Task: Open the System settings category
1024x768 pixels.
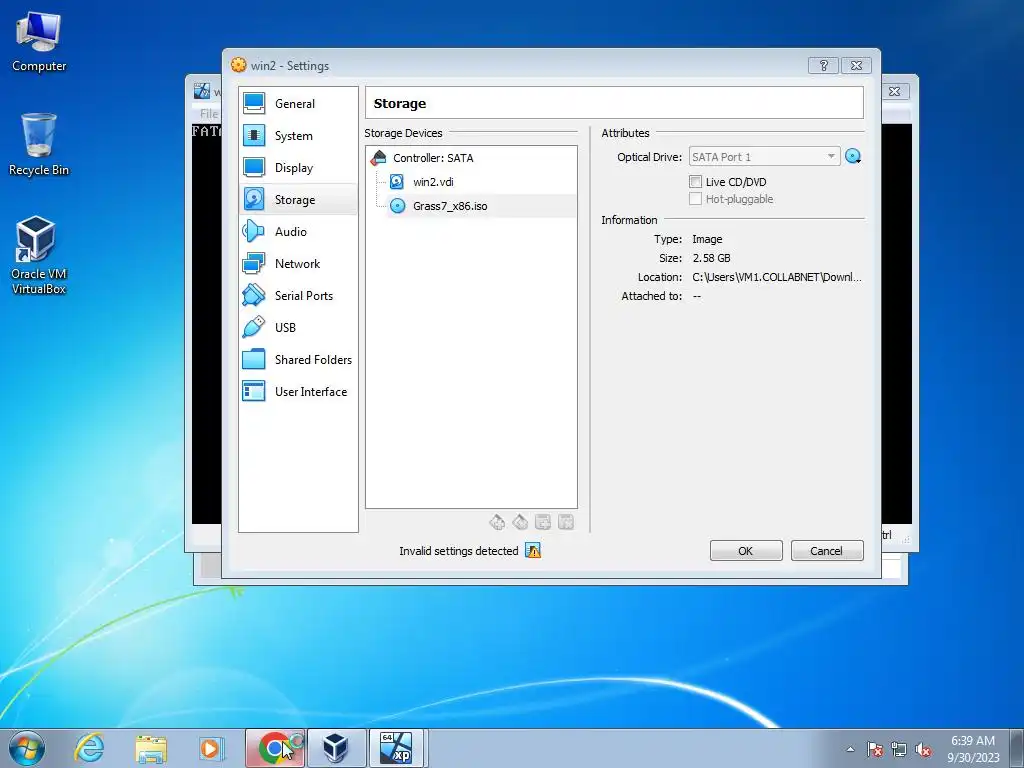Action: pos(298,136)
